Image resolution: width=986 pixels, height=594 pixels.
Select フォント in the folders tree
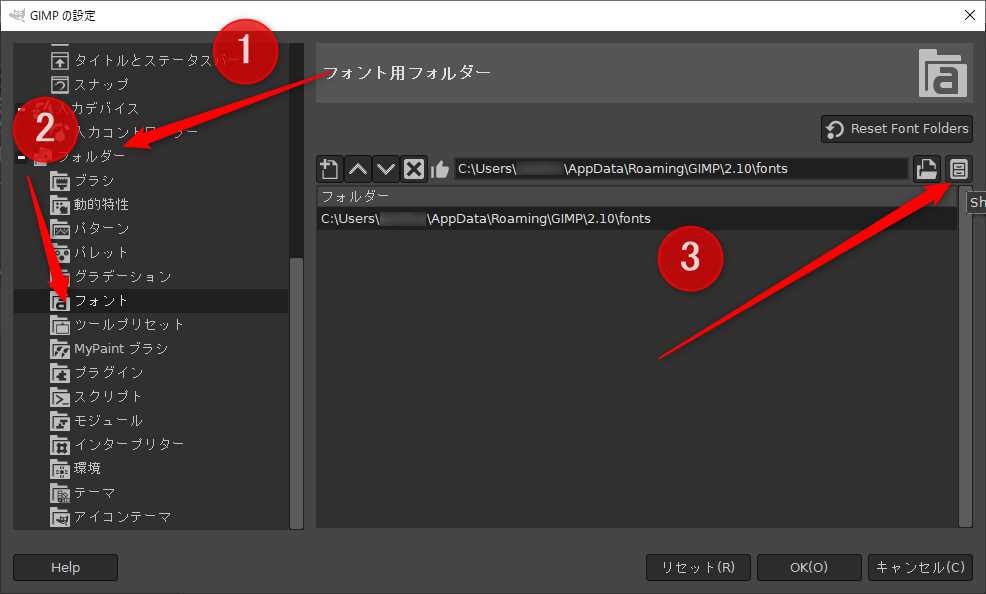click(89, 301)
